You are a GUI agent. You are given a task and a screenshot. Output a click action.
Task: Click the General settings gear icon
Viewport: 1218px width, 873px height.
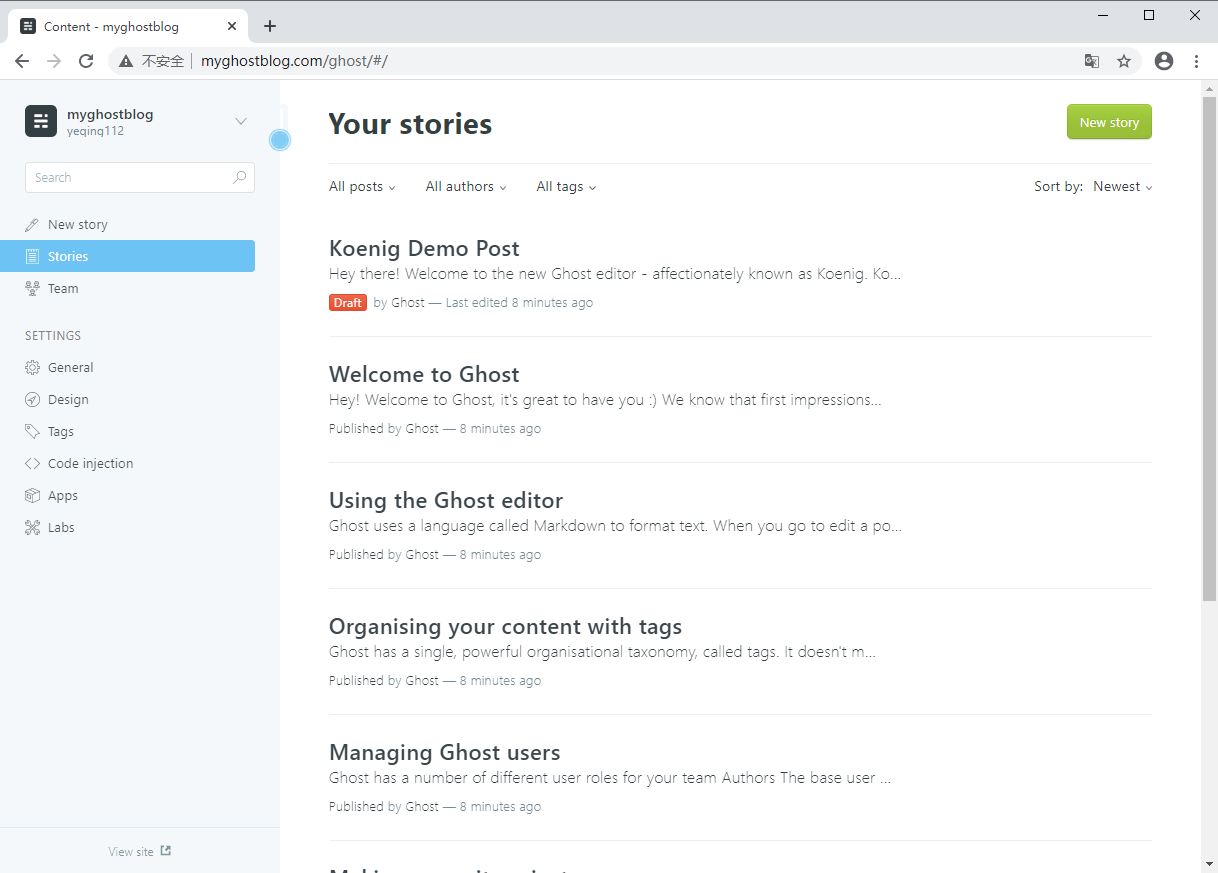pos(32,368)
